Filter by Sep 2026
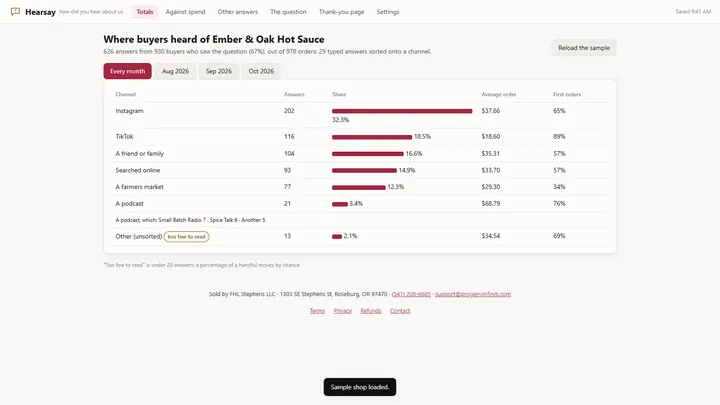This screenshot has width=720, height=405. [x=219, y=71]
